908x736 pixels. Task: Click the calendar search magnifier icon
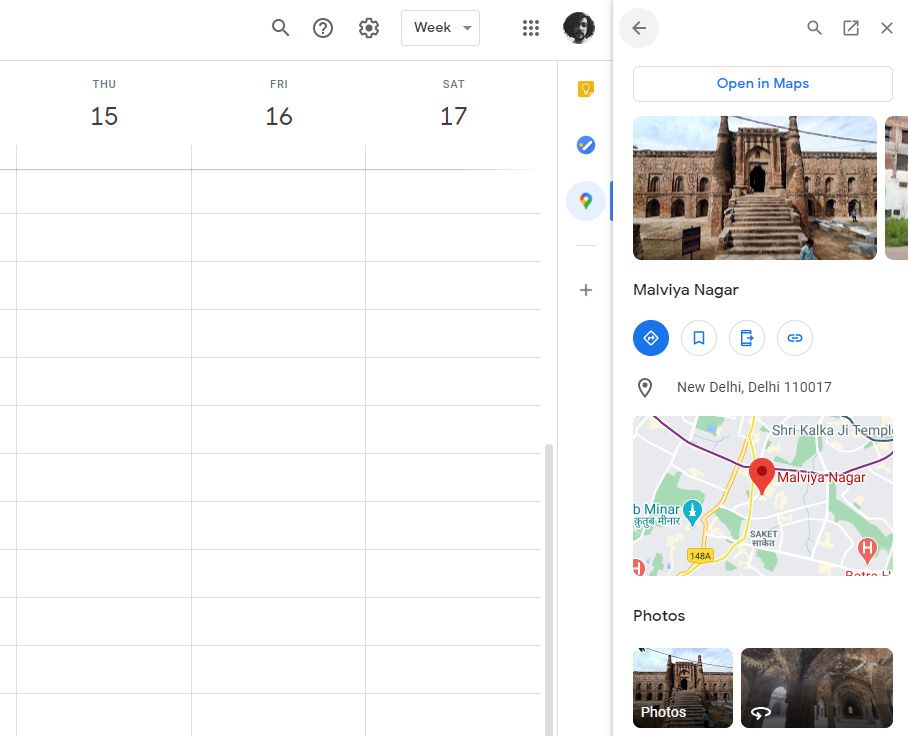280,28
